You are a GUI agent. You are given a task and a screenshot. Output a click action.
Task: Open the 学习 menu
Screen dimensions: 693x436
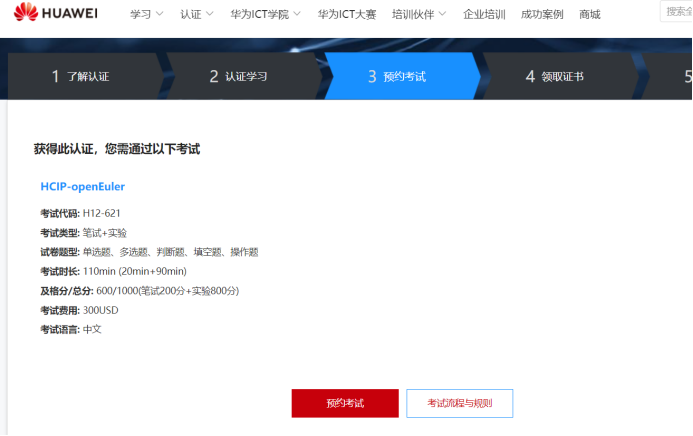click(141, 15)
